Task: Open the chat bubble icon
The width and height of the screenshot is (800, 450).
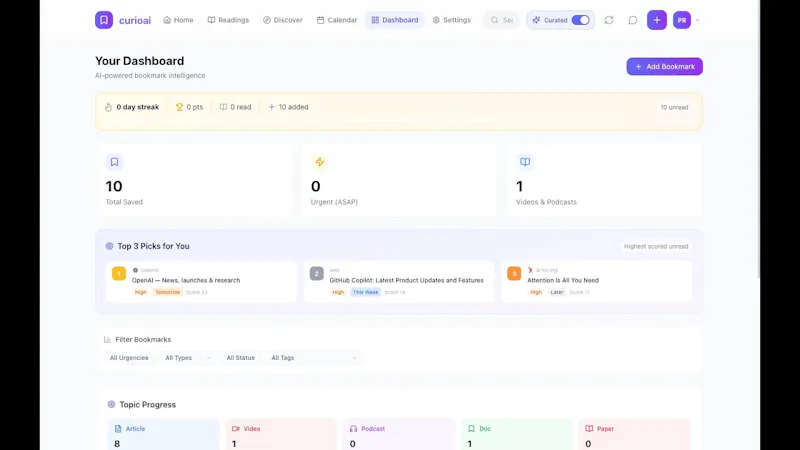Action: 633,20
